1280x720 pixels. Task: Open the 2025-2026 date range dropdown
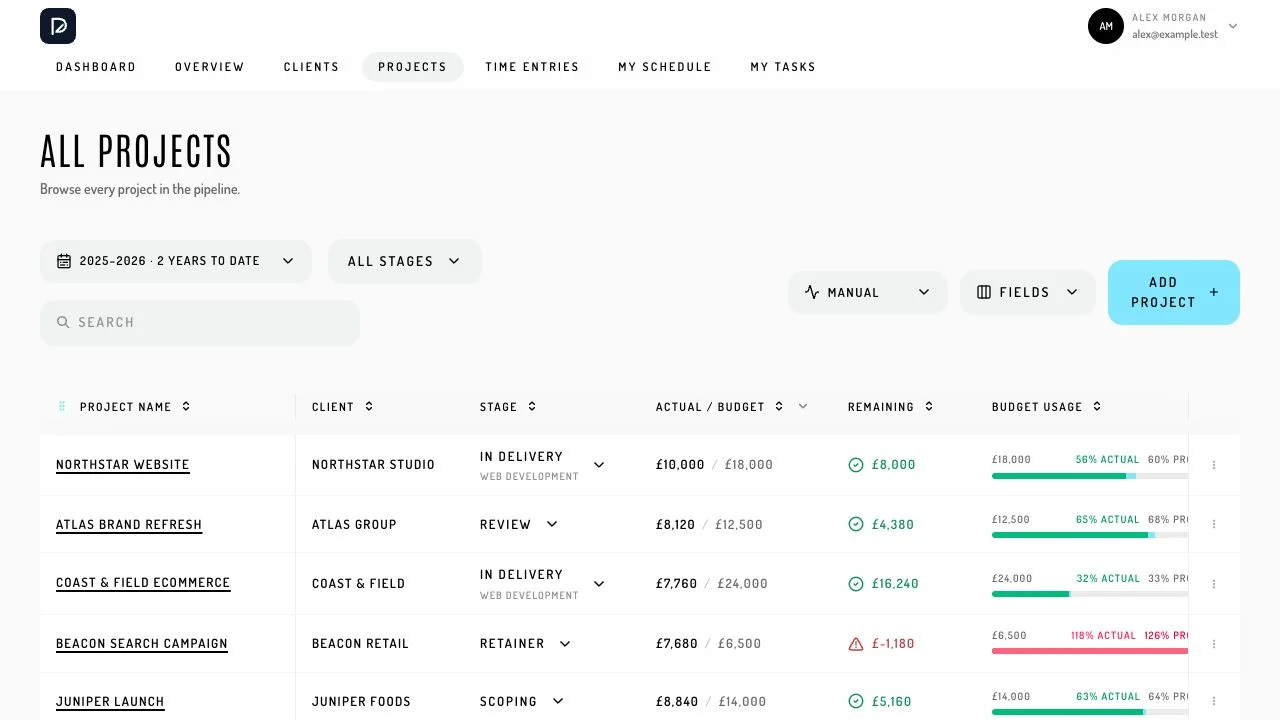tap(176, 261)
